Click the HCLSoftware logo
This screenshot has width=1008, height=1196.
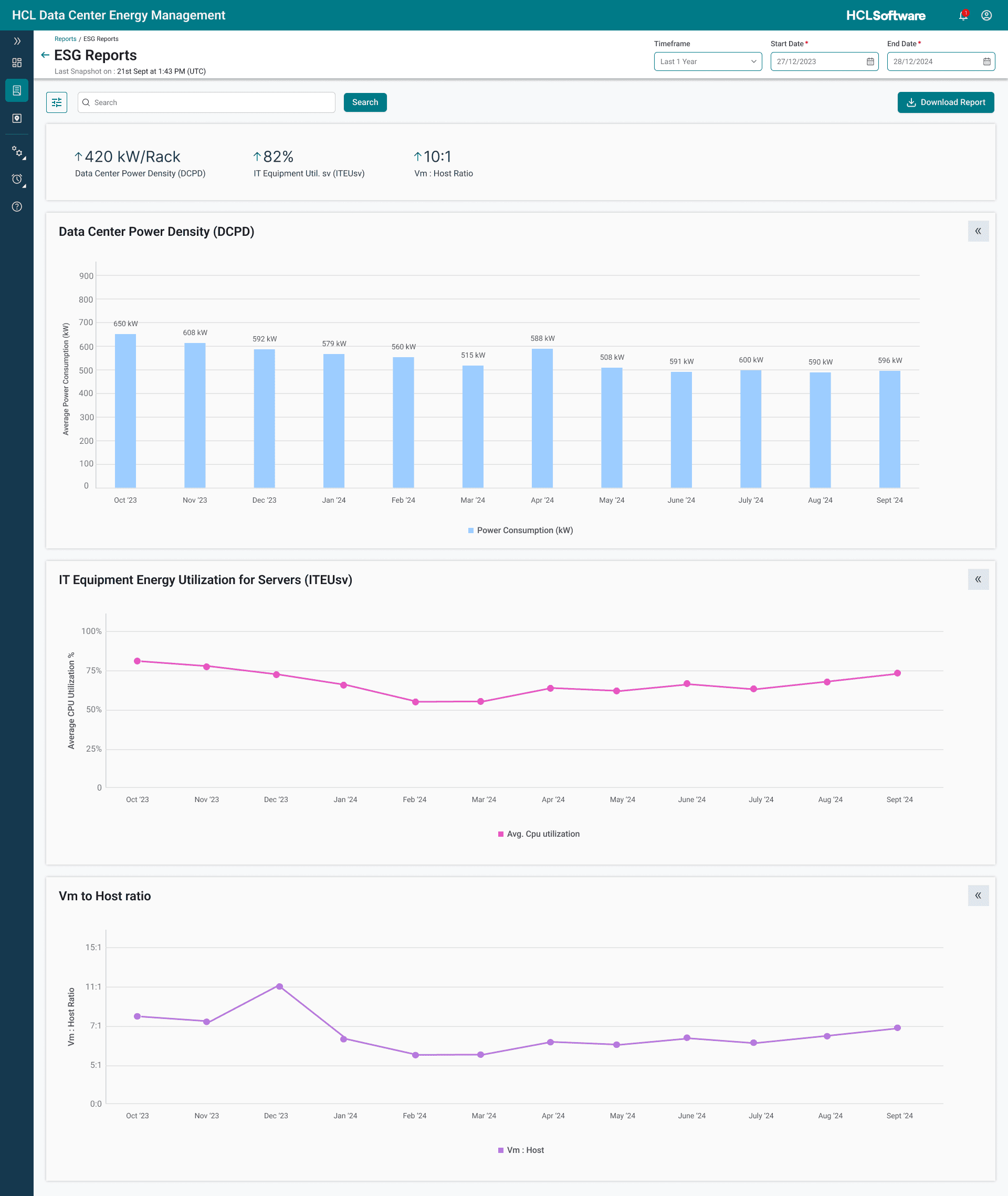click(x=886, y=15)
